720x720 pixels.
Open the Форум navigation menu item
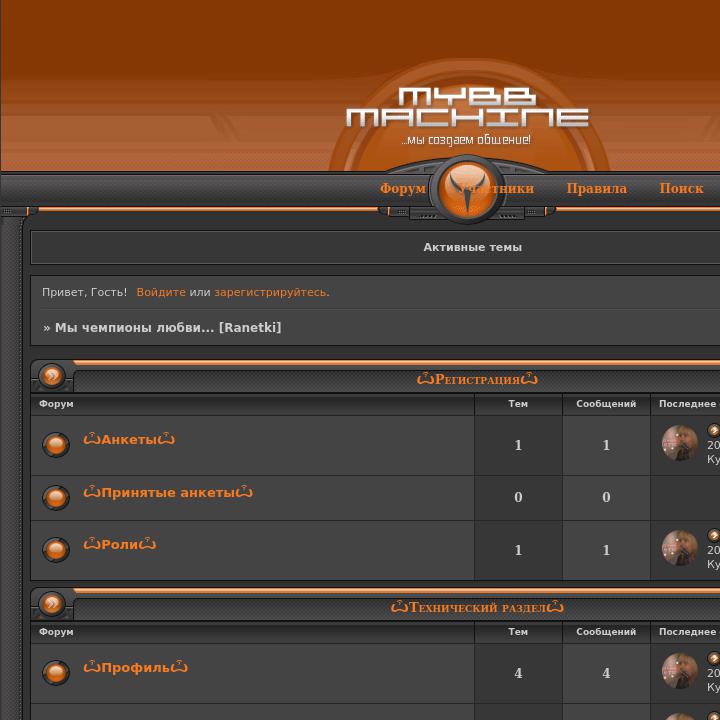403,188
